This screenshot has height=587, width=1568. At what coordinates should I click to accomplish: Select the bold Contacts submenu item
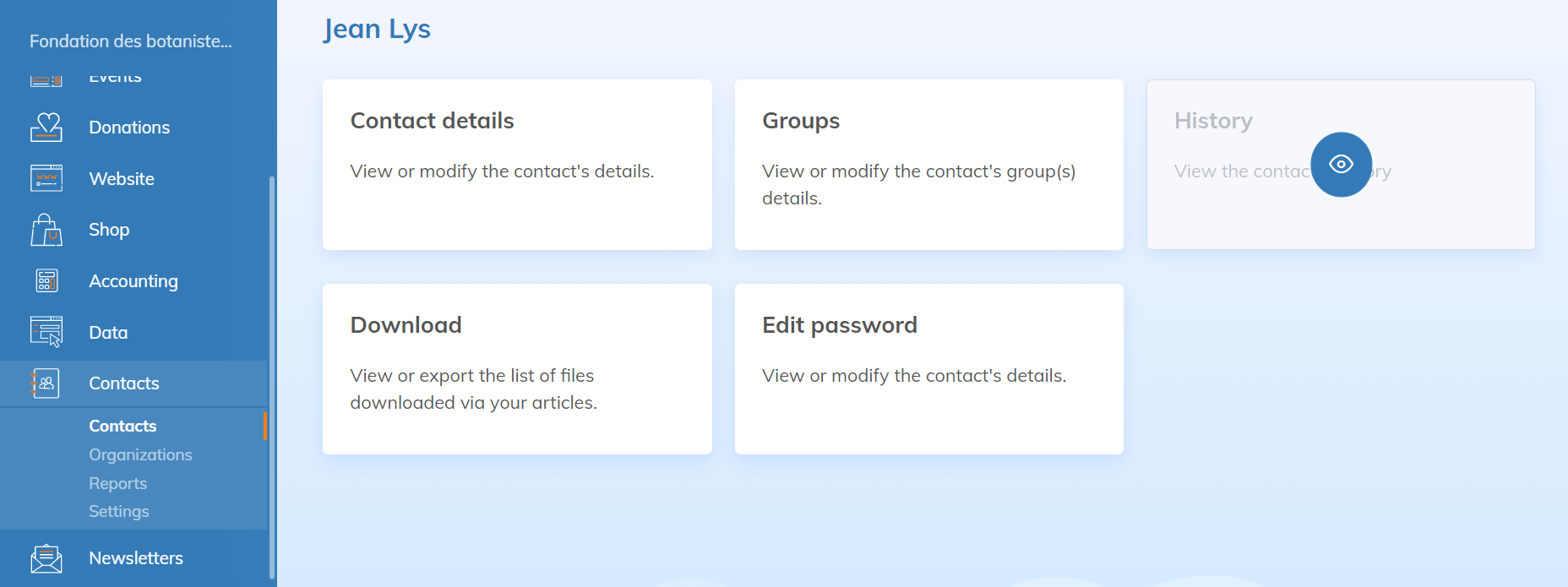pos(122,426)
